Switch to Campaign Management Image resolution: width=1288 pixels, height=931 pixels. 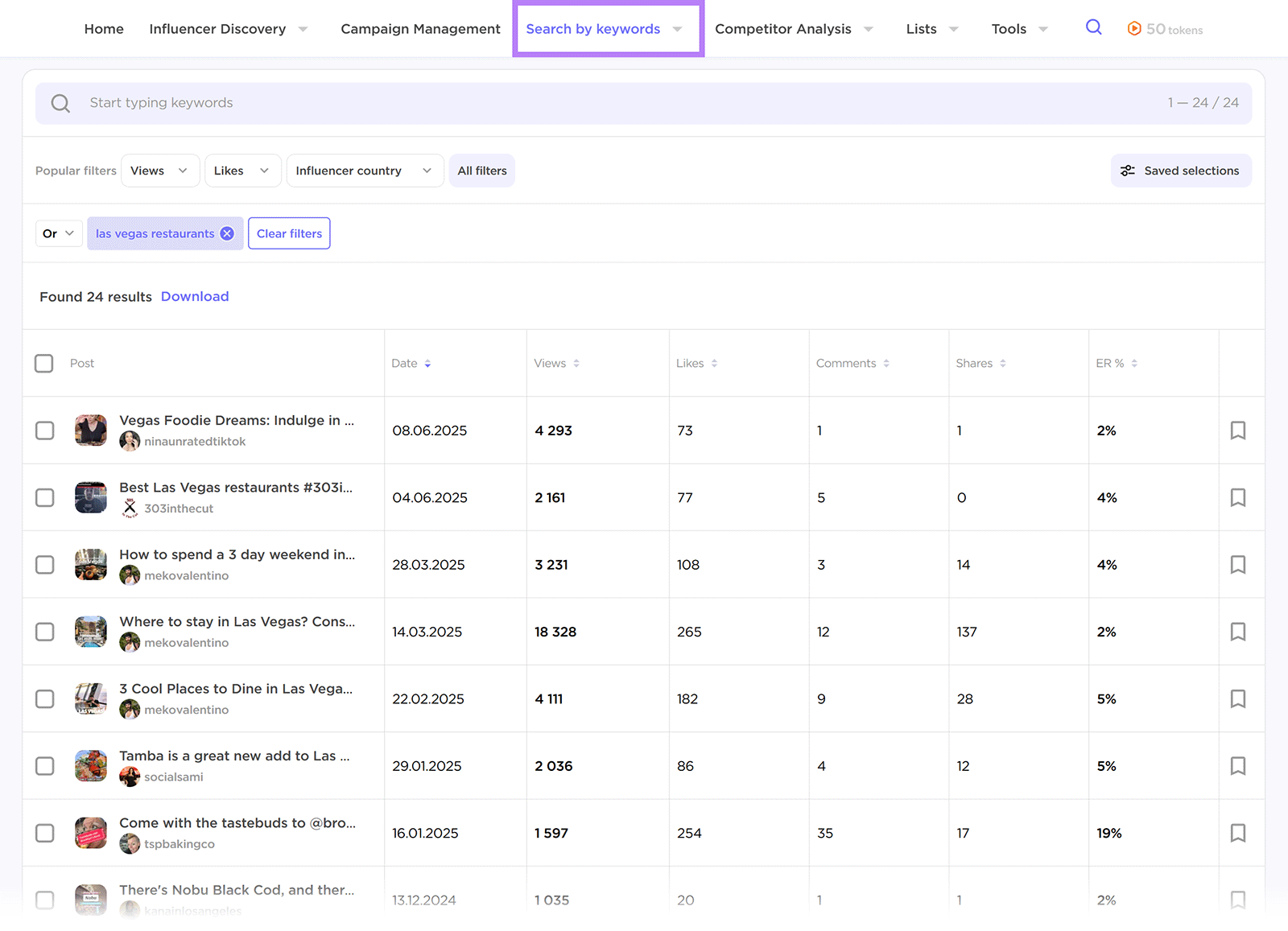(x=419, y=28)
